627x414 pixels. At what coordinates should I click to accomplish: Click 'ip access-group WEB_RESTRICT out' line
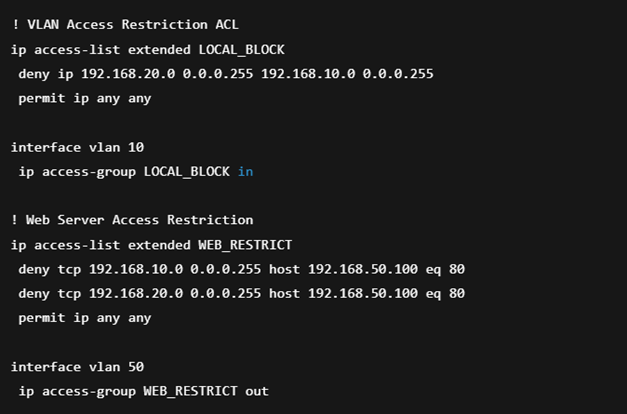point(143,391)
